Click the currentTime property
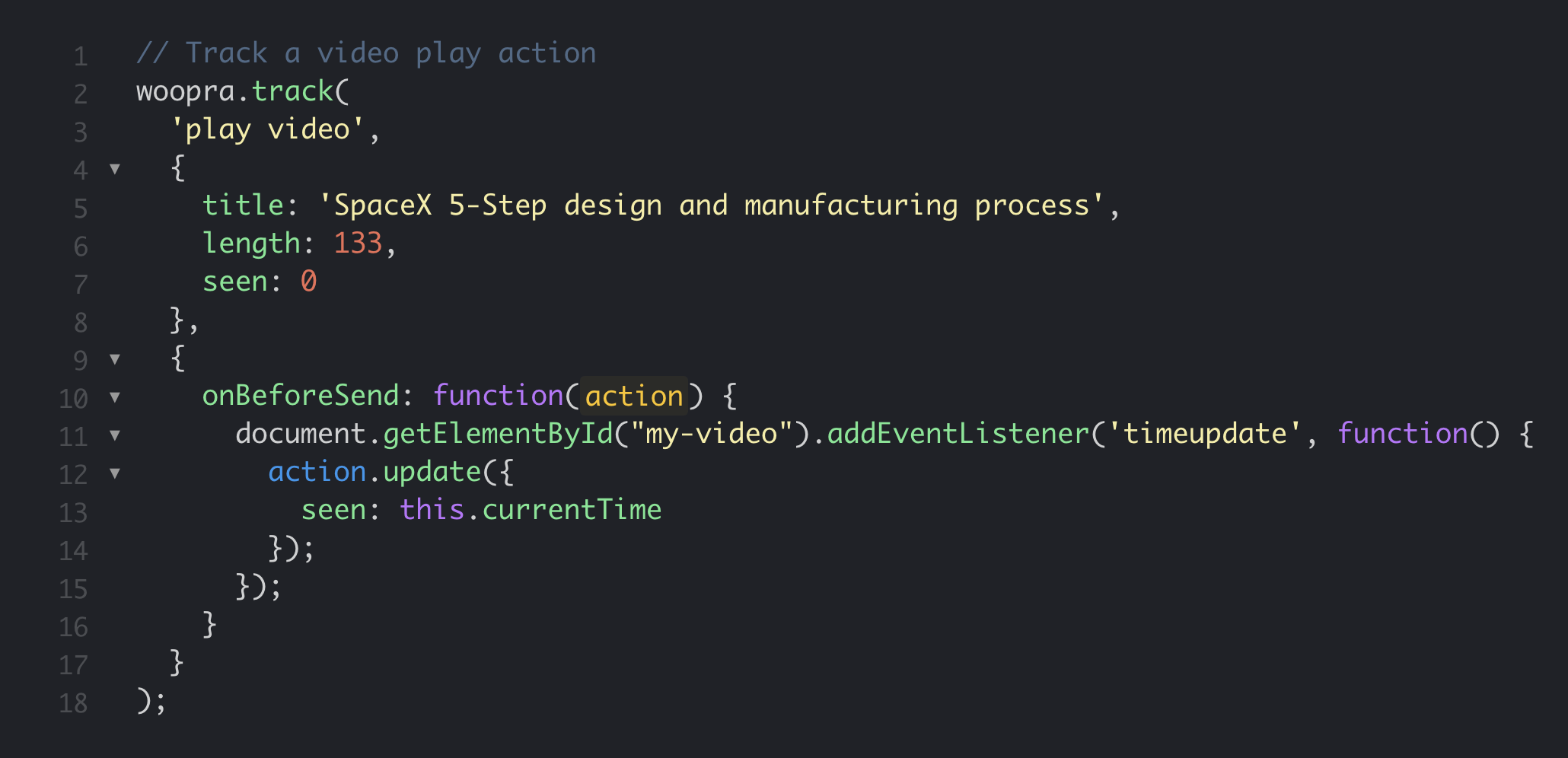 (572, 510)
